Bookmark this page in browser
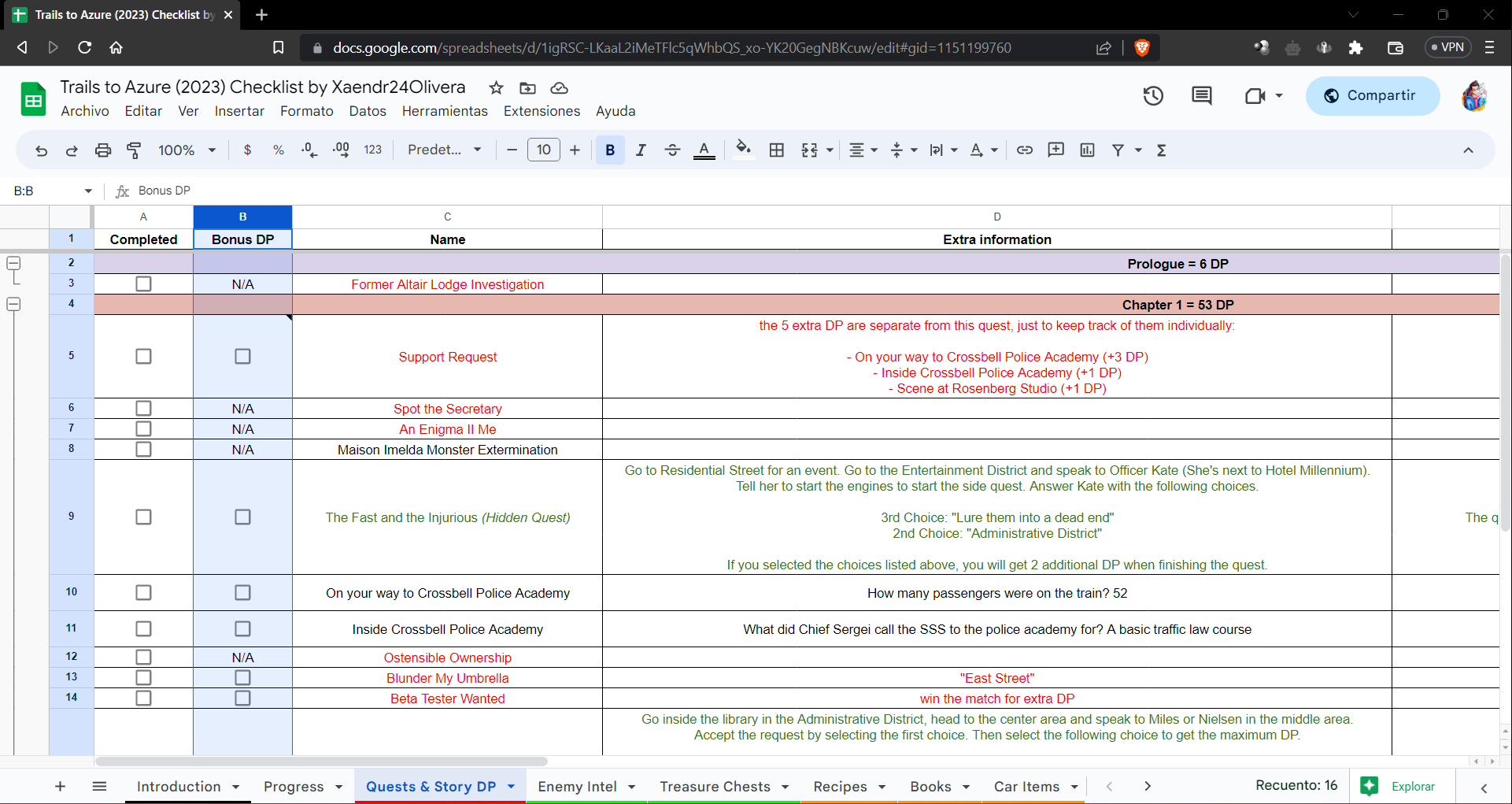This screenshot has width=1512, height=804. (279, 48)
